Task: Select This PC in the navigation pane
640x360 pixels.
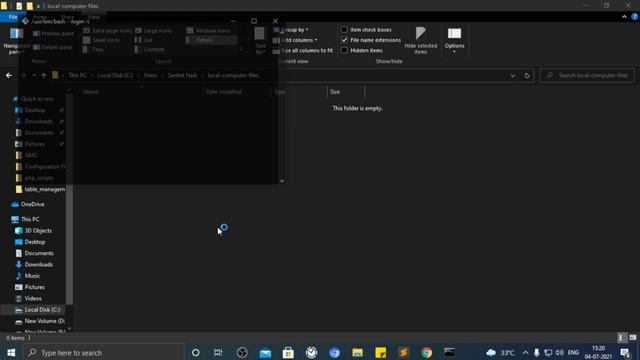Action: [x=25, y=219]
